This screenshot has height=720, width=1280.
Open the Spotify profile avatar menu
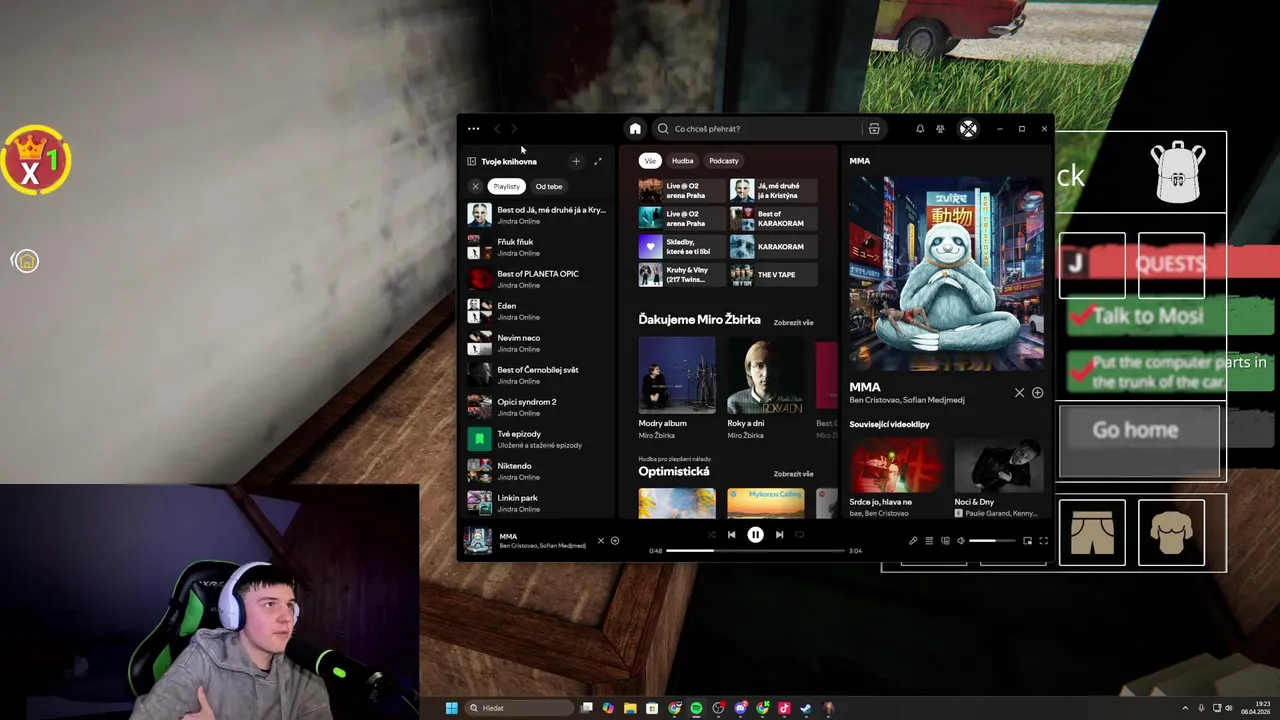(x=968, y=129)
